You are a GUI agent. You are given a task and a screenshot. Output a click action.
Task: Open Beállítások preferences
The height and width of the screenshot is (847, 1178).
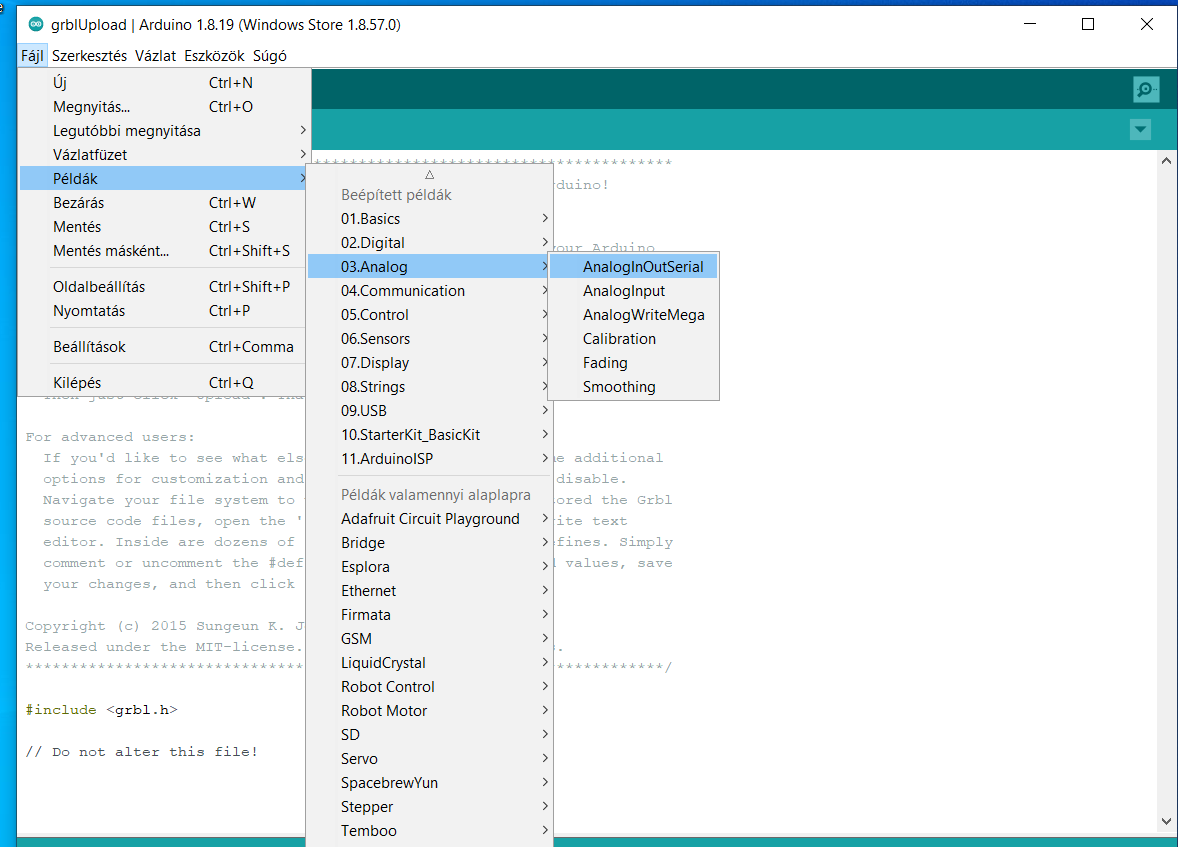(x=162, y=347)
